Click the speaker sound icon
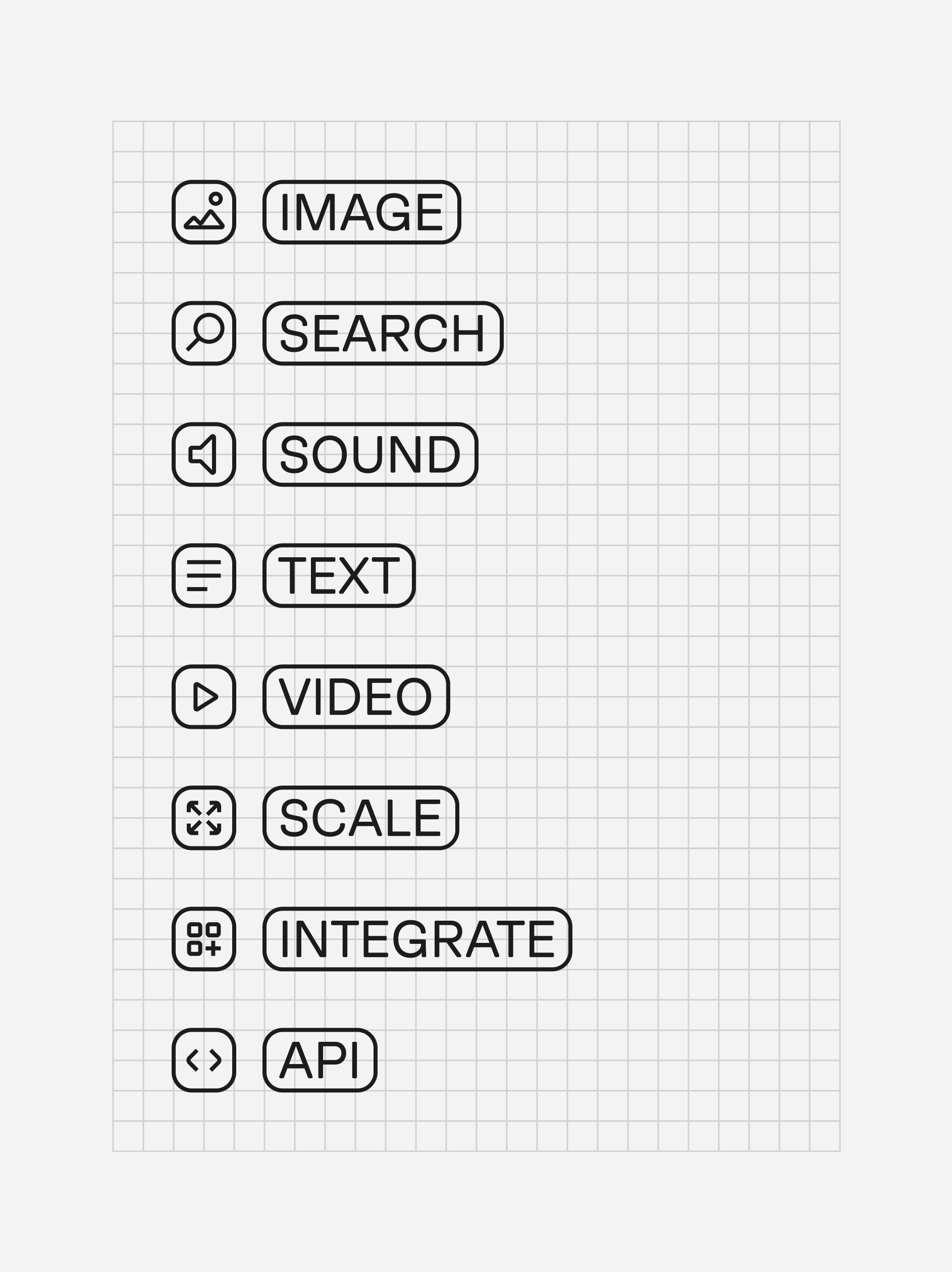The height and width of the screenshot is (1272, 952). coord(203,454)
